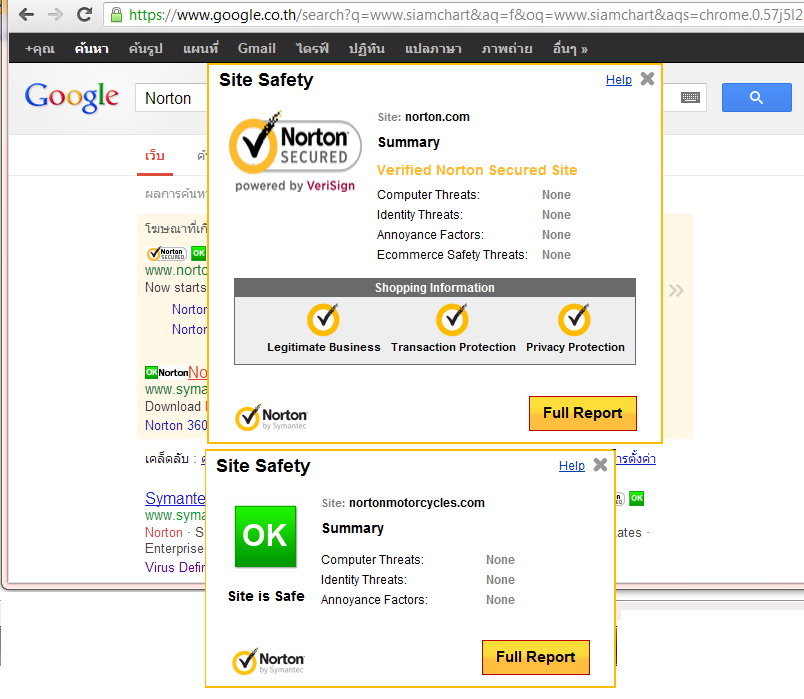Click the browser back arrow
The image size is (804, 699).
(x=26, y=14)
